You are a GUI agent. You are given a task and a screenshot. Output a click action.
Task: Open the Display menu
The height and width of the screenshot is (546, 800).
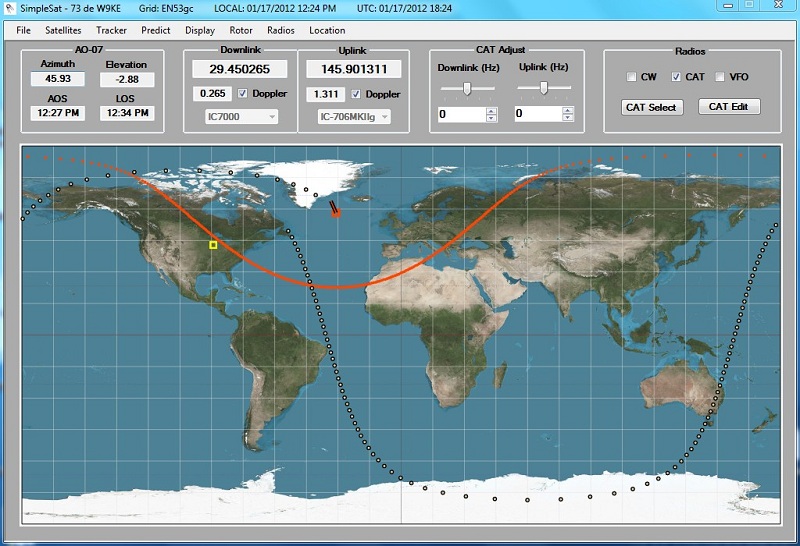(x=200, y=31)
